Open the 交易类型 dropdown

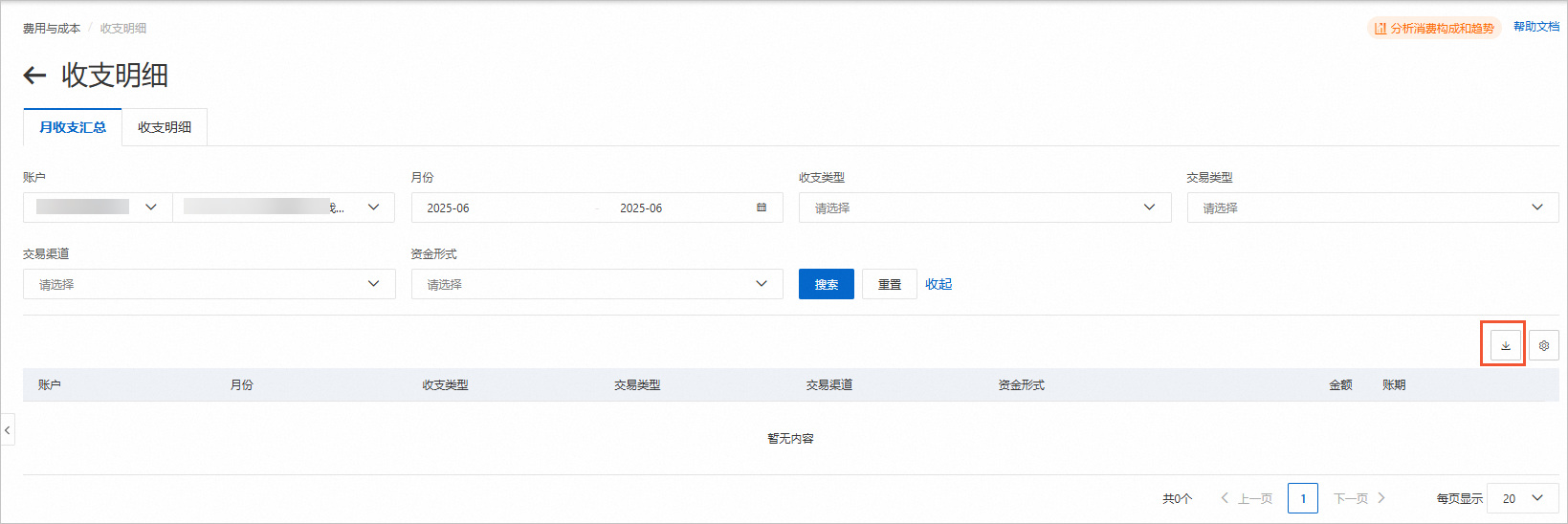tap(1373, 207)
